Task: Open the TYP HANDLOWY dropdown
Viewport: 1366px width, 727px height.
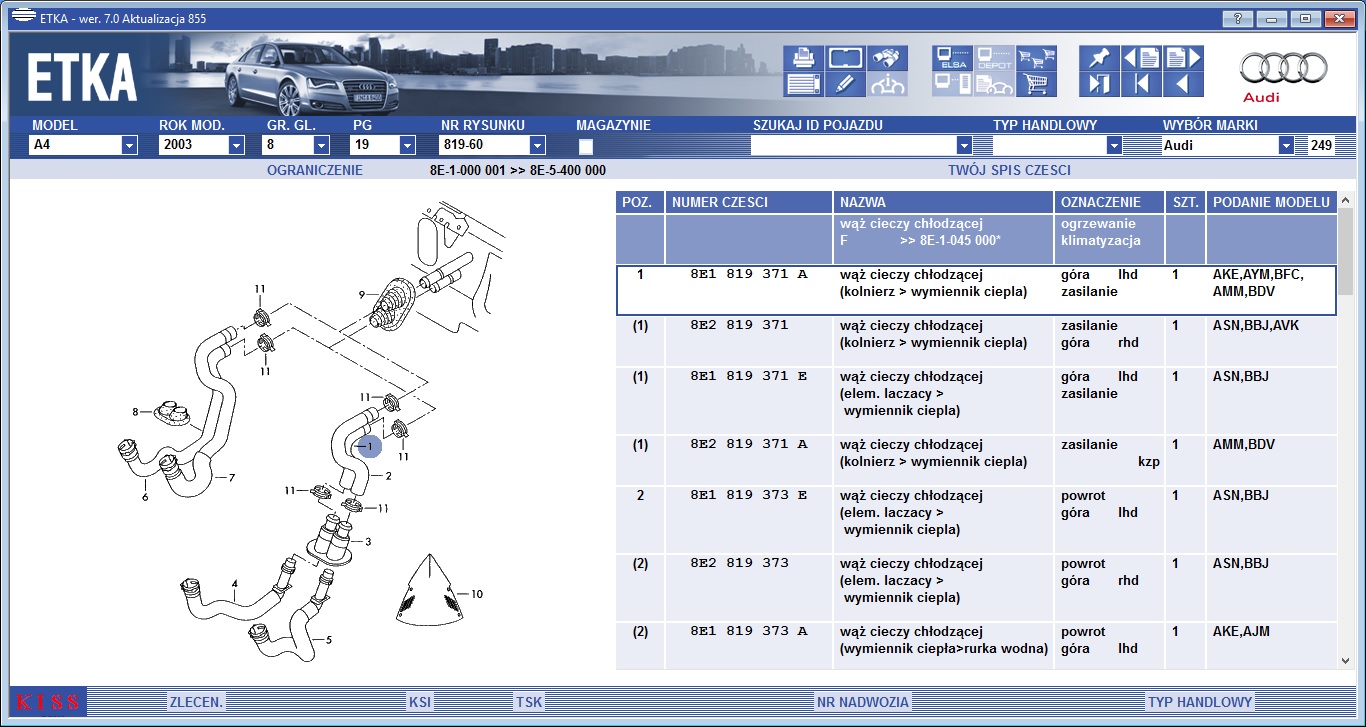Action: tap(1114, 145)
